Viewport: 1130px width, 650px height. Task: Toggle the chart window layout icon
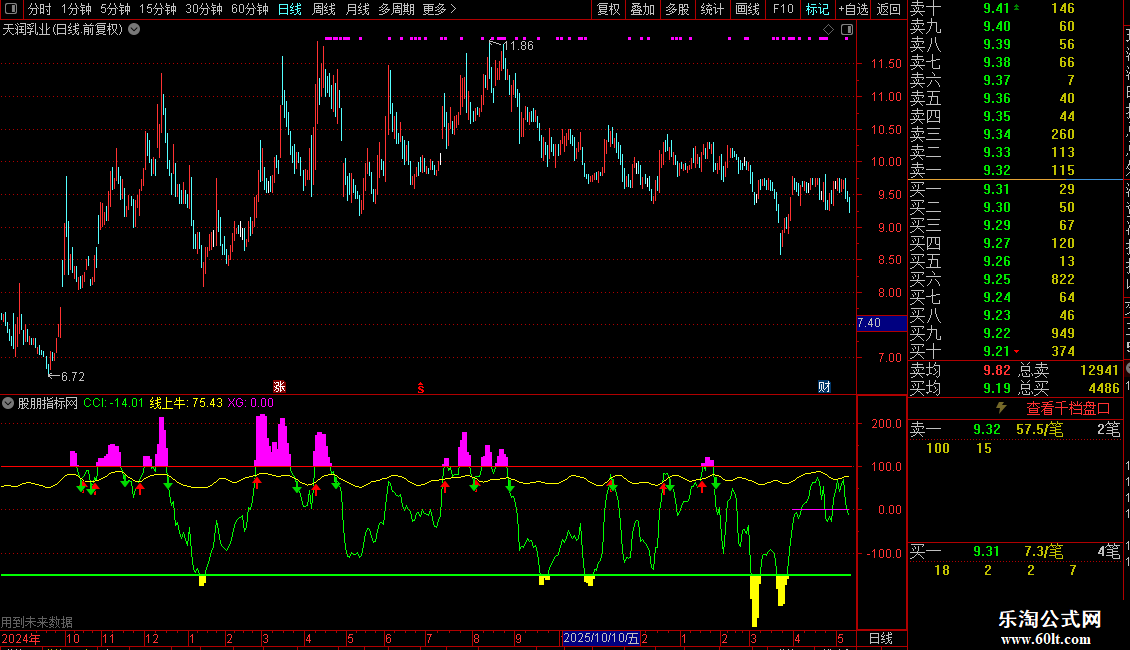click(847, 30)
